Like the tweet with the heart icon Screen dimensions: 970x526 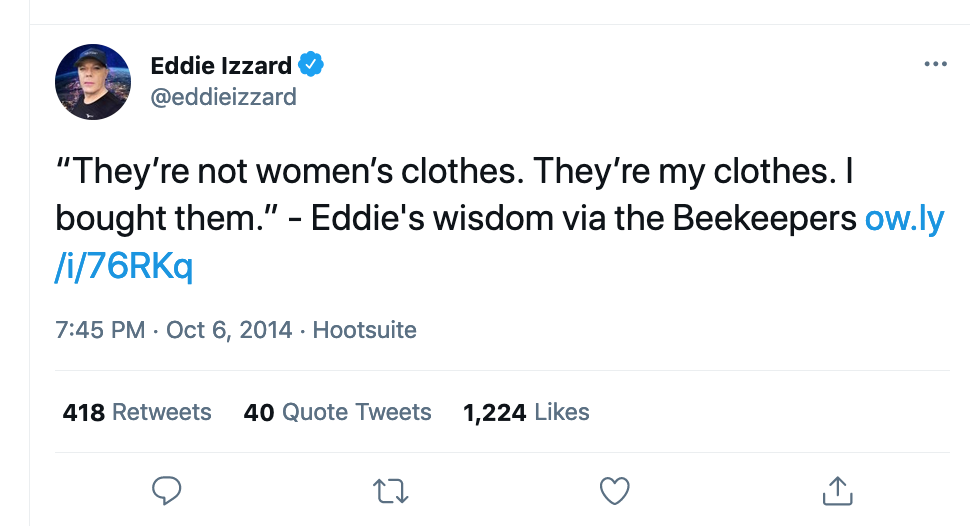(614, 489)
